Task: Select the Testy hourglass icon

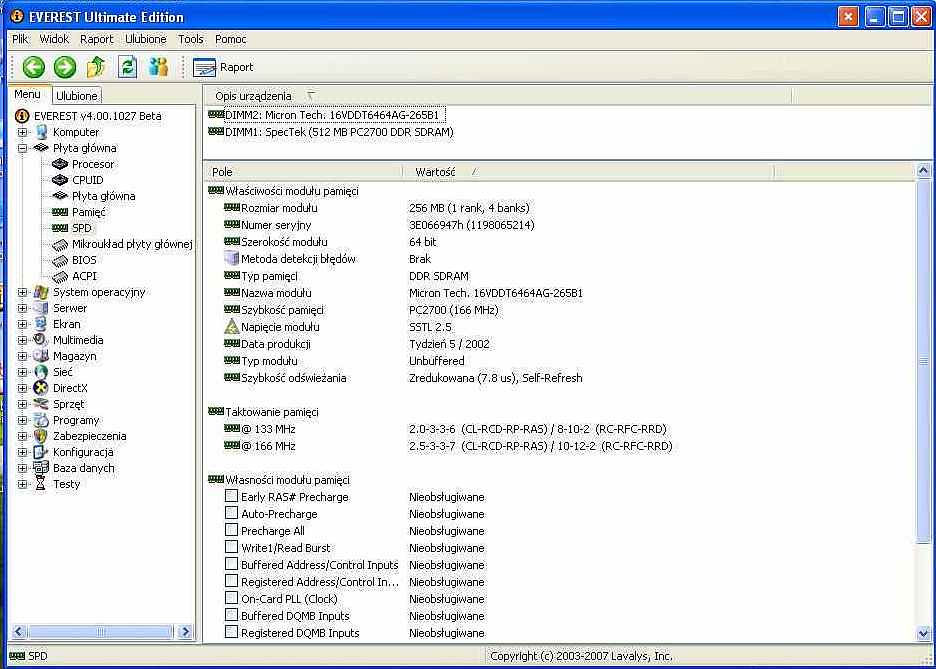Action: (x=41, y=484)
